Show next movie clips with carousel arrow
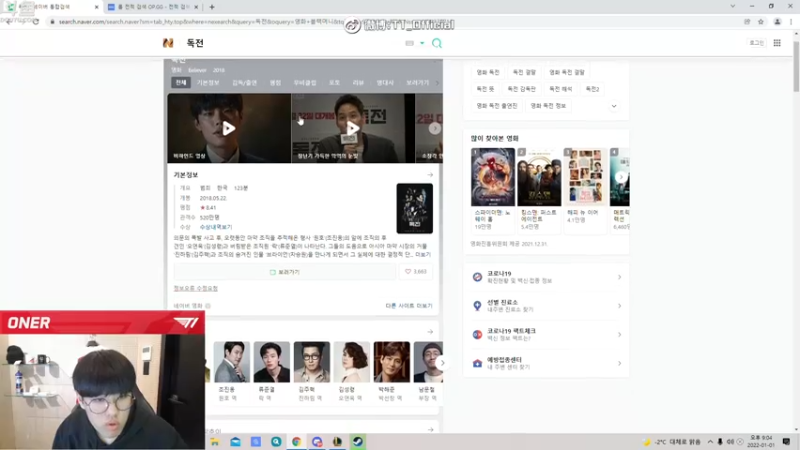This screenshot has width=800, height=450. (x=434, y=128)
